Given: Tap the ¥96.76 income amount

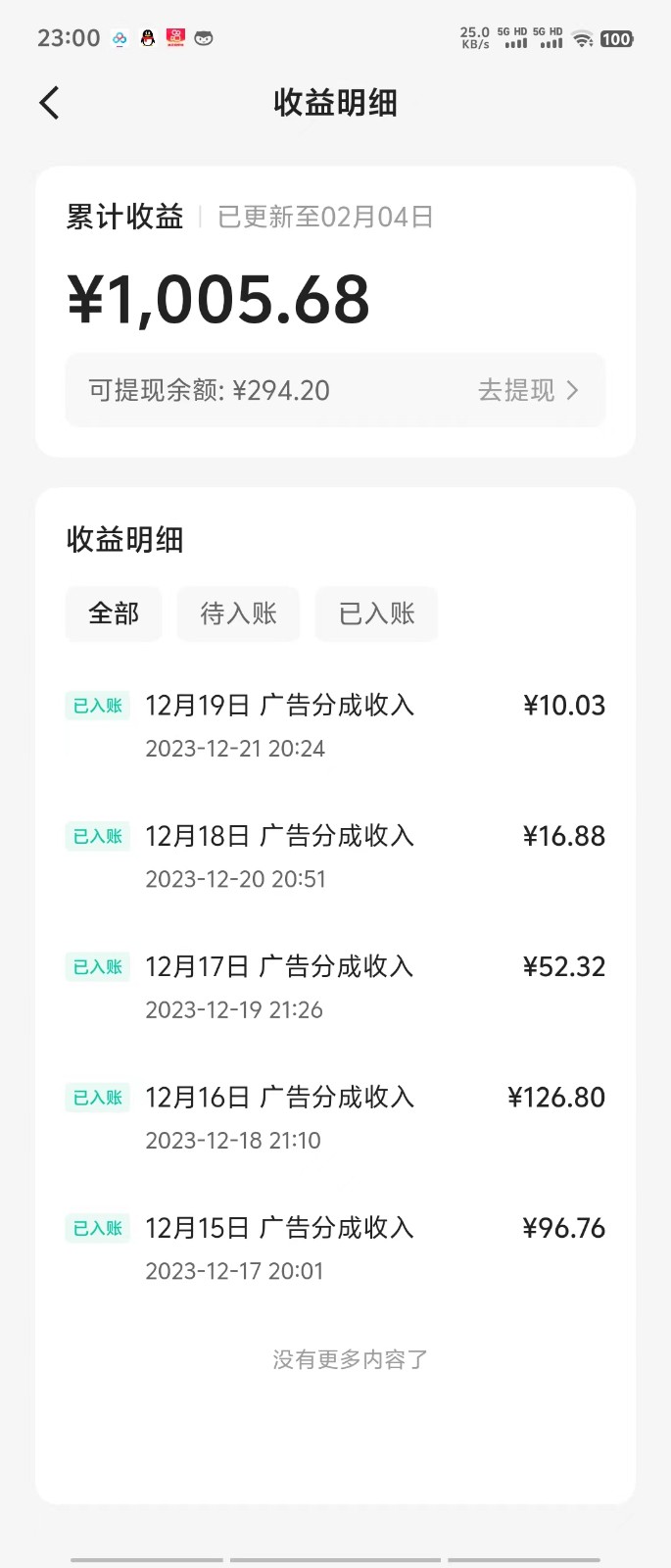Looking at the screenshot, I should click(x=564, y=1228).
